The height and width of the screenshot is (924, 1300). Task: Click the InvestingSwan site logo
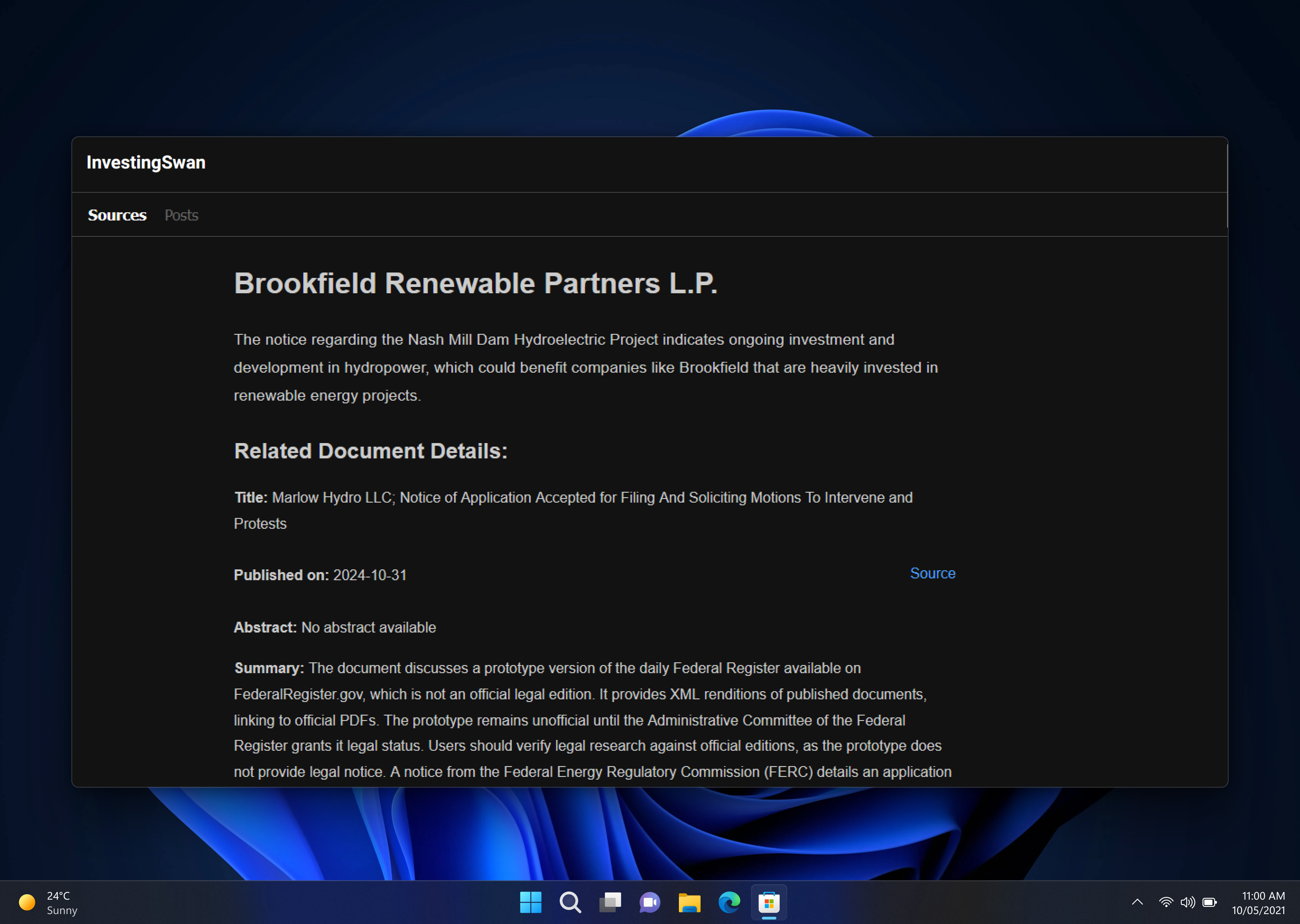pos(146,163)
